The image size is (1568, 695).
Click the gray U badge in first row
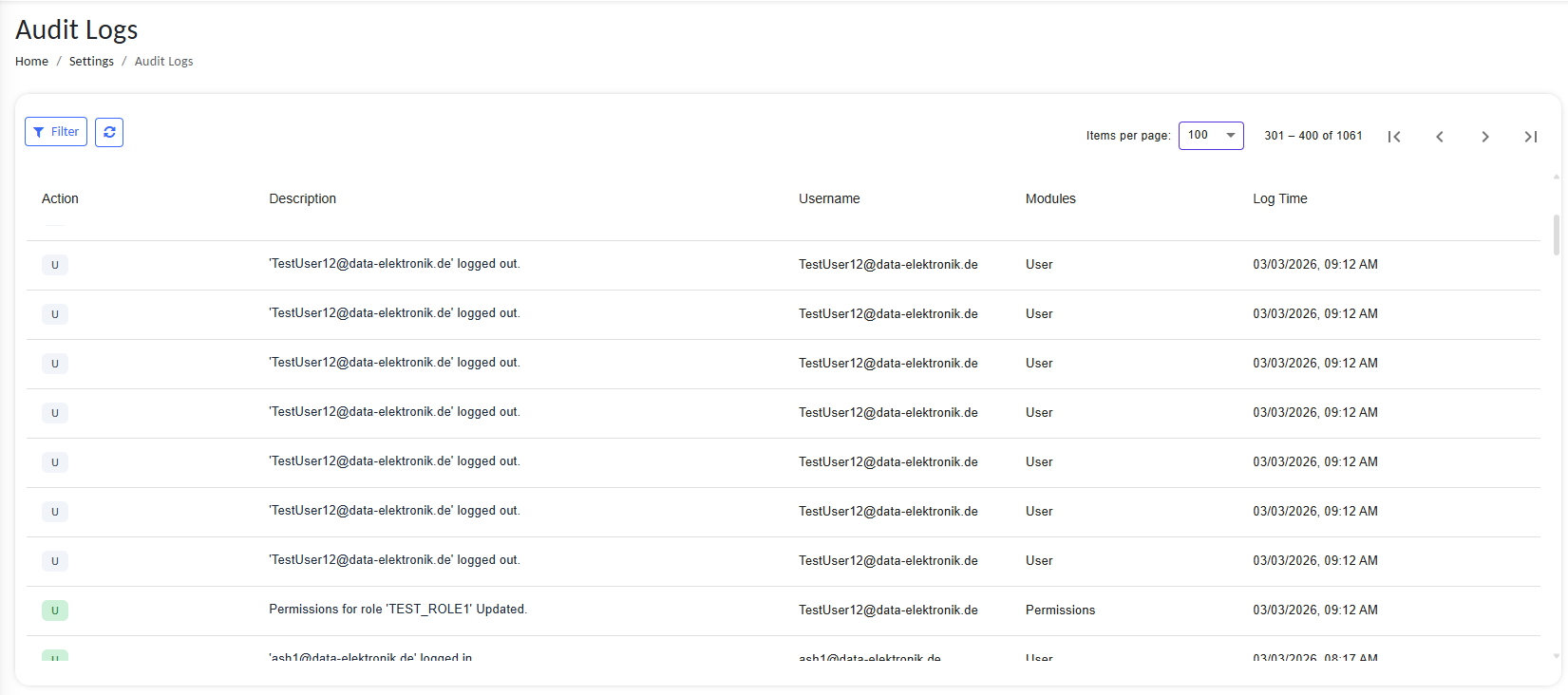coord(55,265)
